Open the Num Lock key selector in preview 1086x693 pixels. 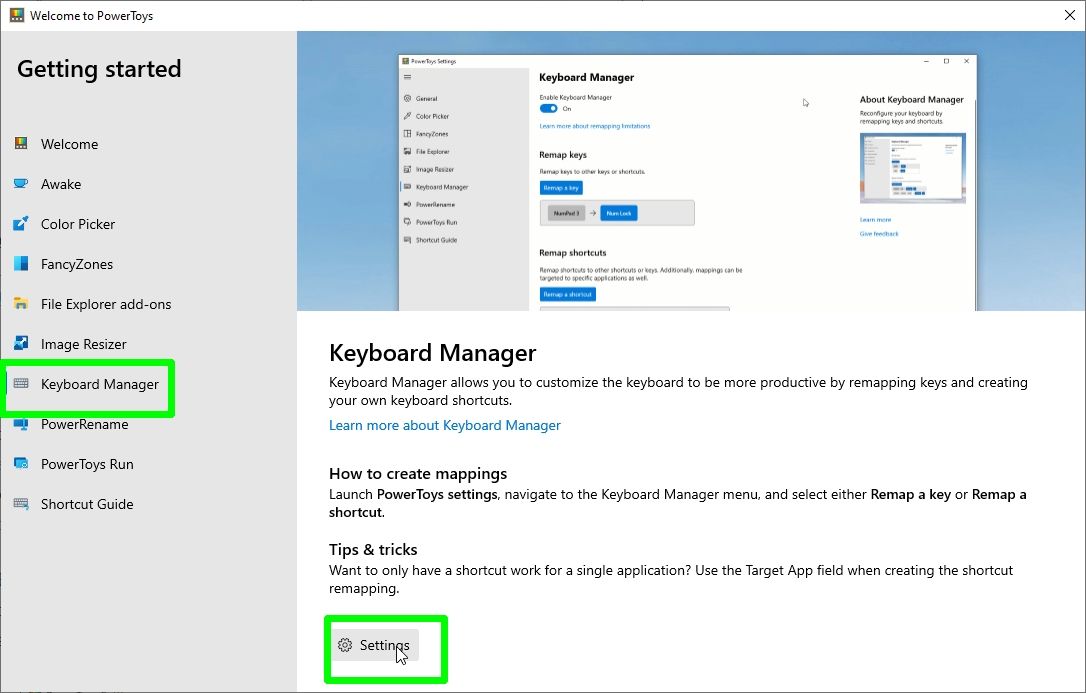(x=619, y=213)
